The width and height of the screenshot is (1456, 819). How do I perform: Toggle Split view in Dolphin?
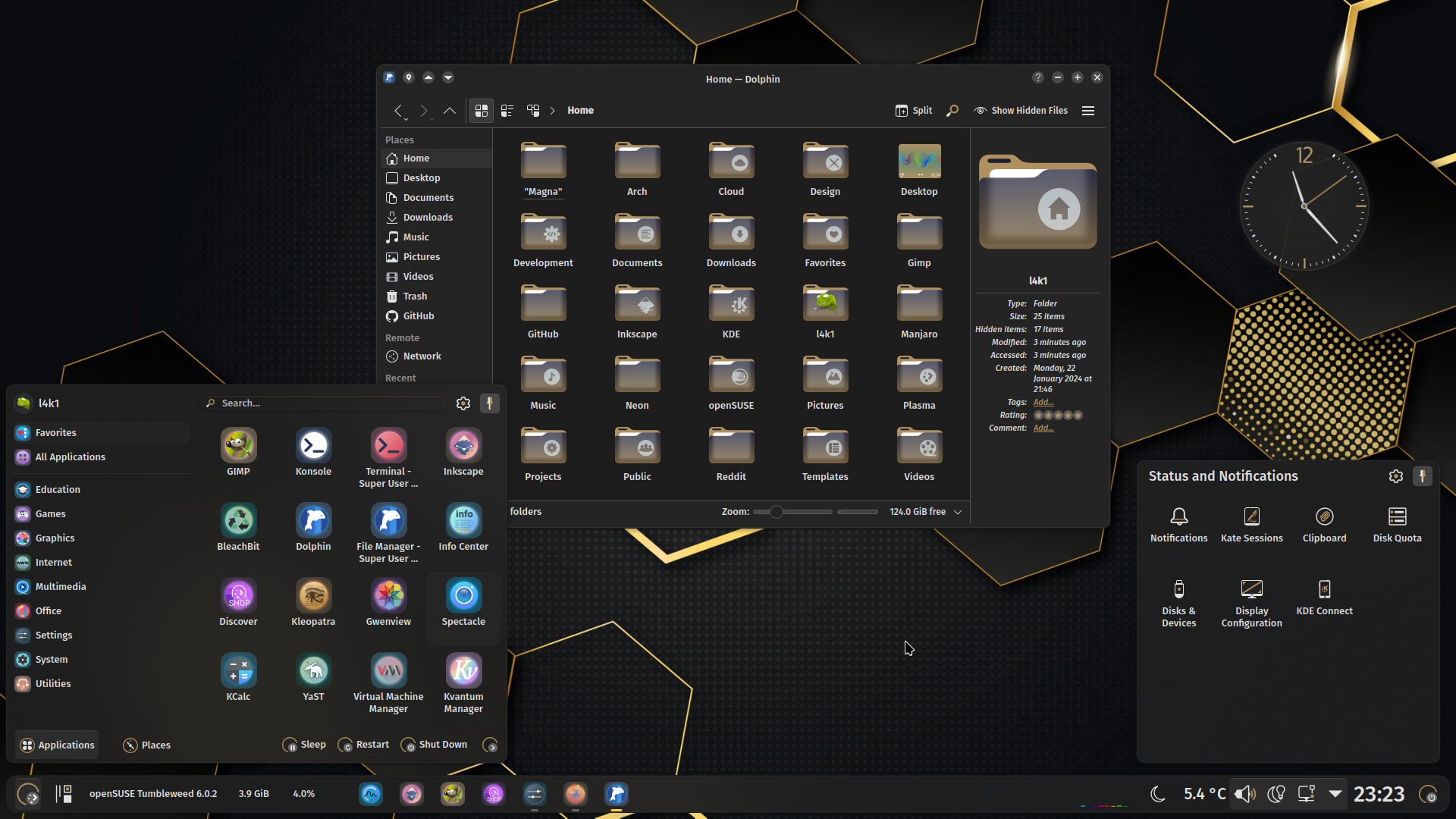[914, 111]
